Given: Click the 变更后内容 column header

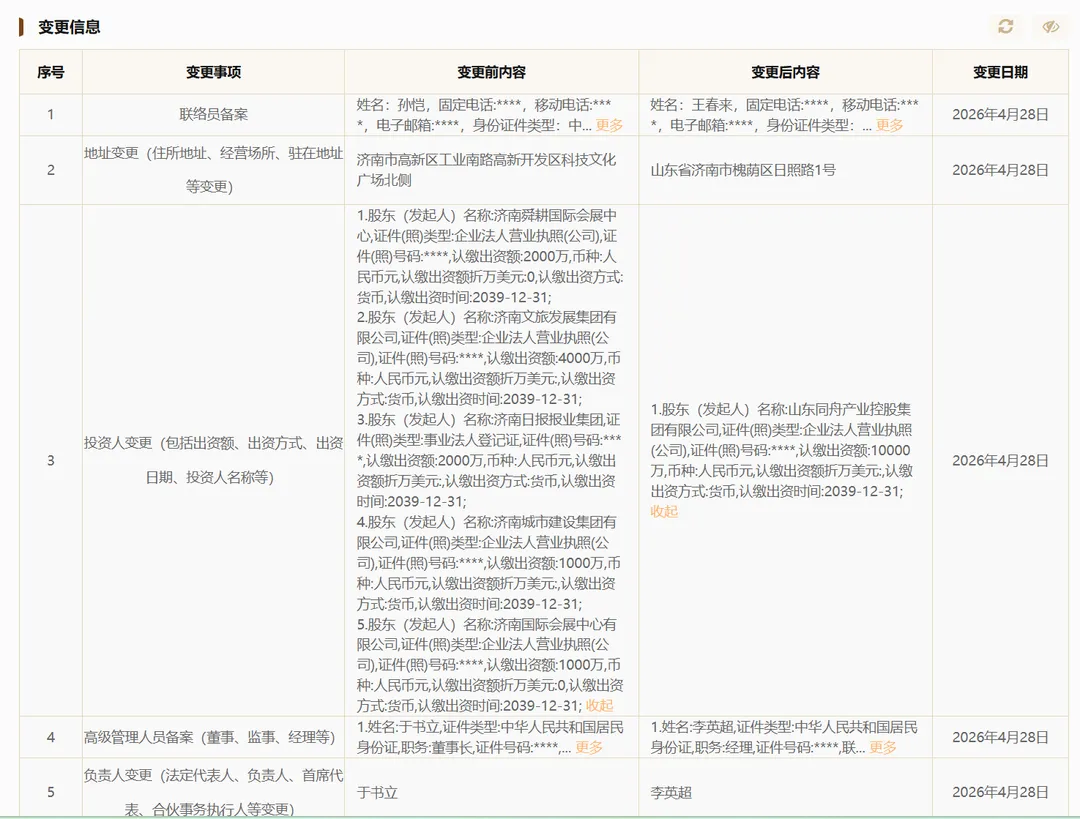Looking at the screenshot, I should [x=785, y=72].
